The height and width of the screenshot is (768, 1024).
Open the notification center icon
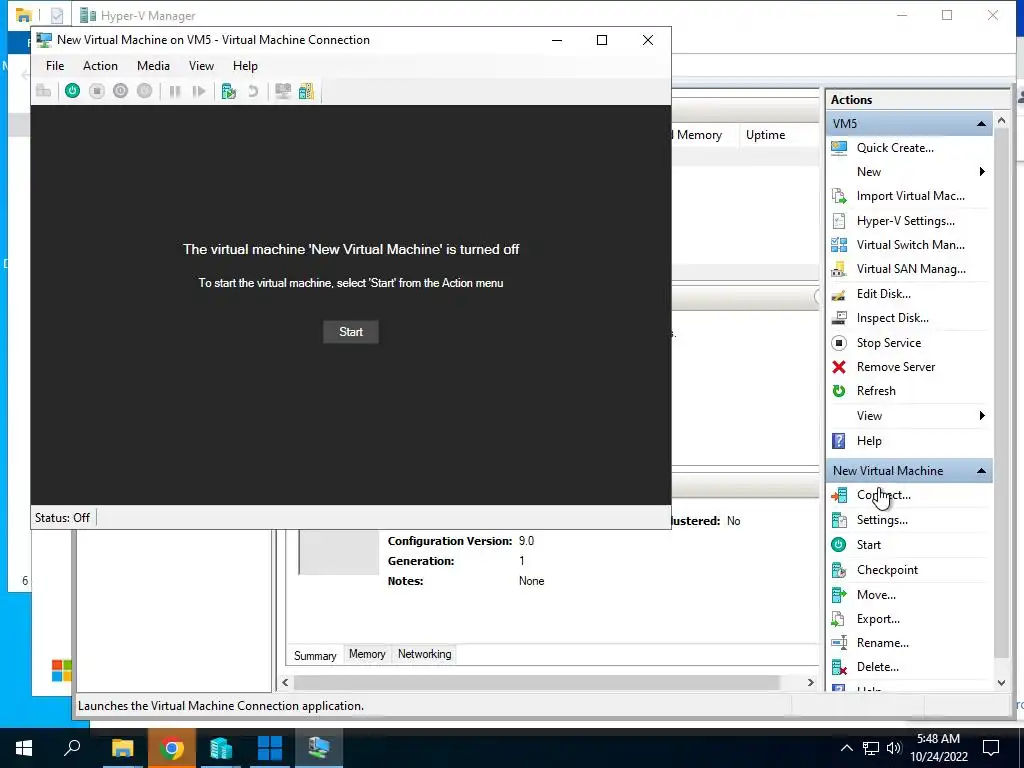pyautogui.click(x=991, y=748)
